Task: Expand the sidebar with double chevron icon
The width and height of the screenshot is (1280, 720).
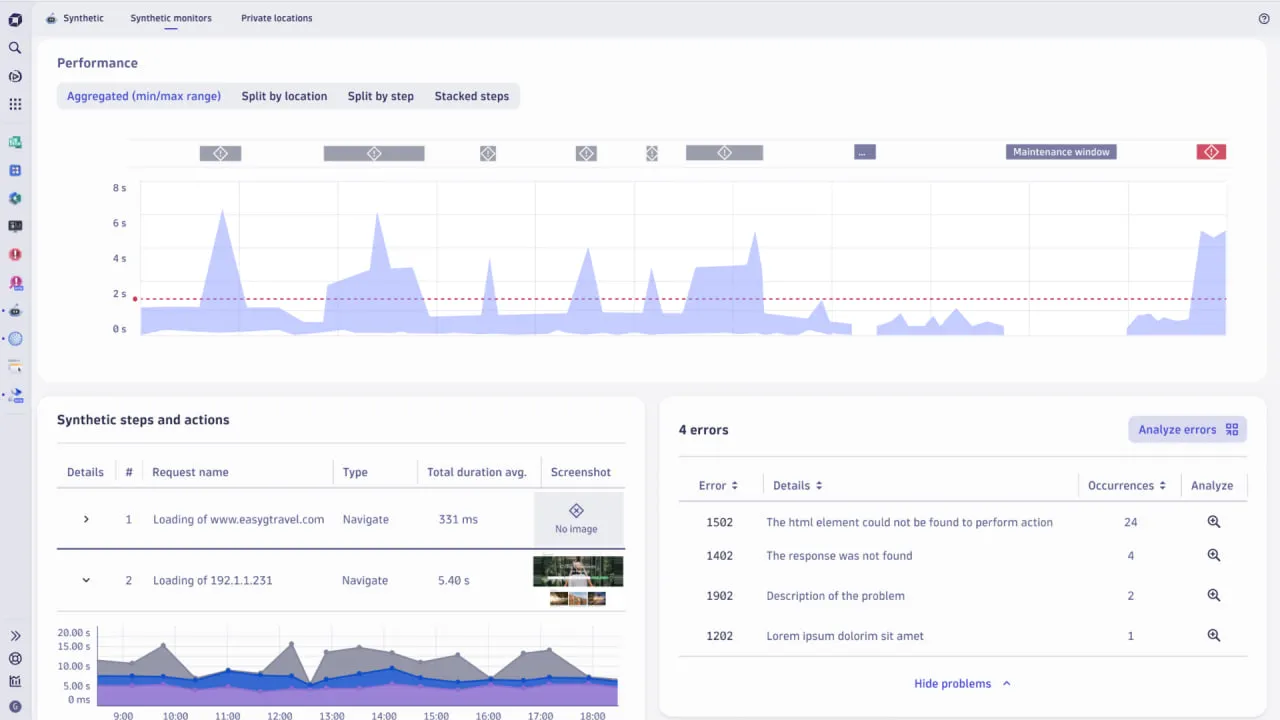Action: (x=15, y=636)
